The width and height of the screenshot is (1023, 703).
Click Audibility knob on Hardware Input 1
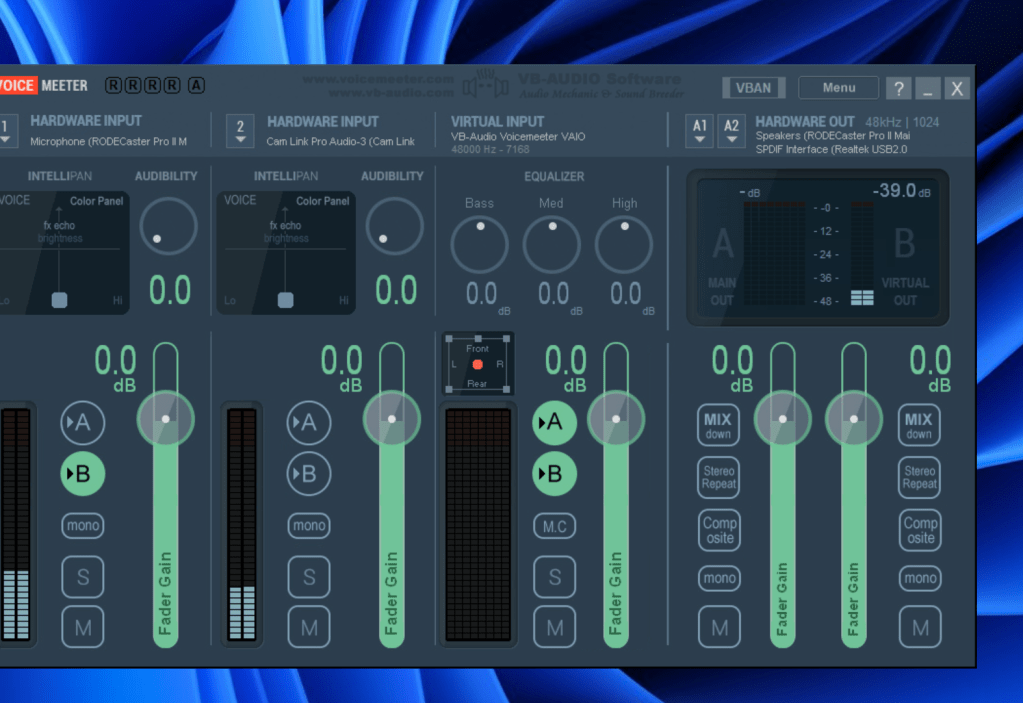point(168,226)
